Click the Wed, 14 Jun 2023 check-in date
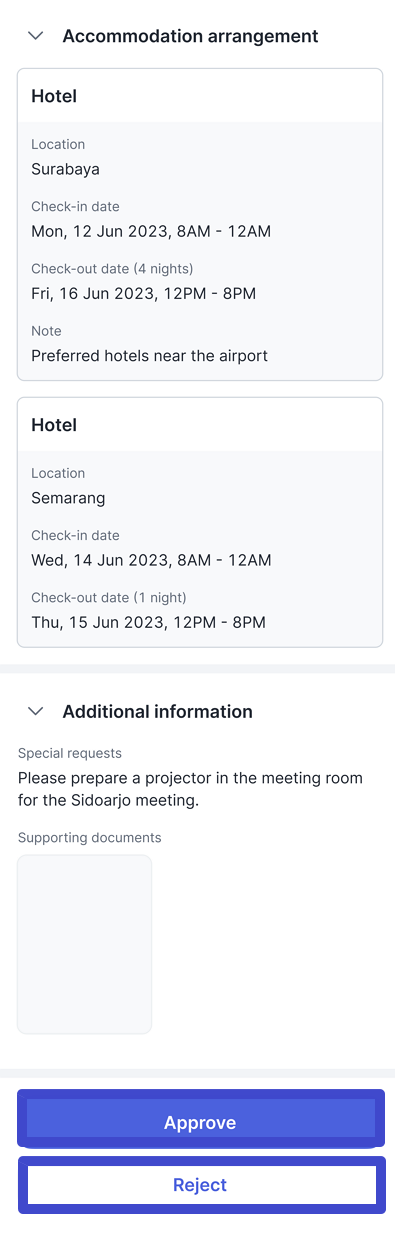 [151, 560]
